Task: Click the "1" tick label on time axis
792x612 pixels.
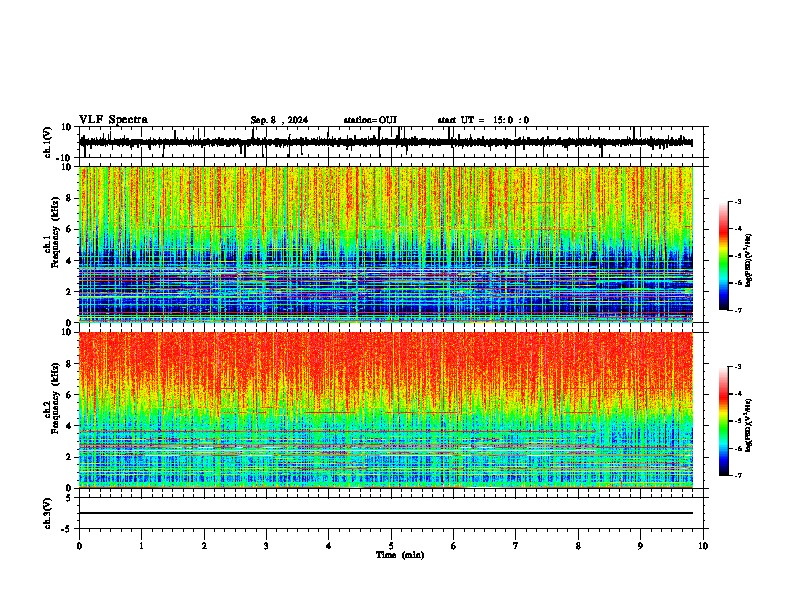Action: [141, 546]
